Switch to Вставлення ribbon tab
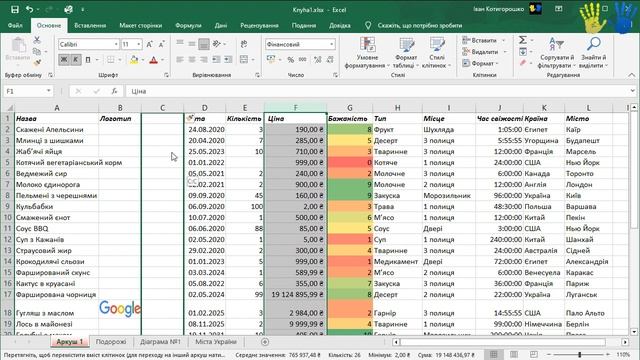The image size is (640, 360). [x=90, y=25]
